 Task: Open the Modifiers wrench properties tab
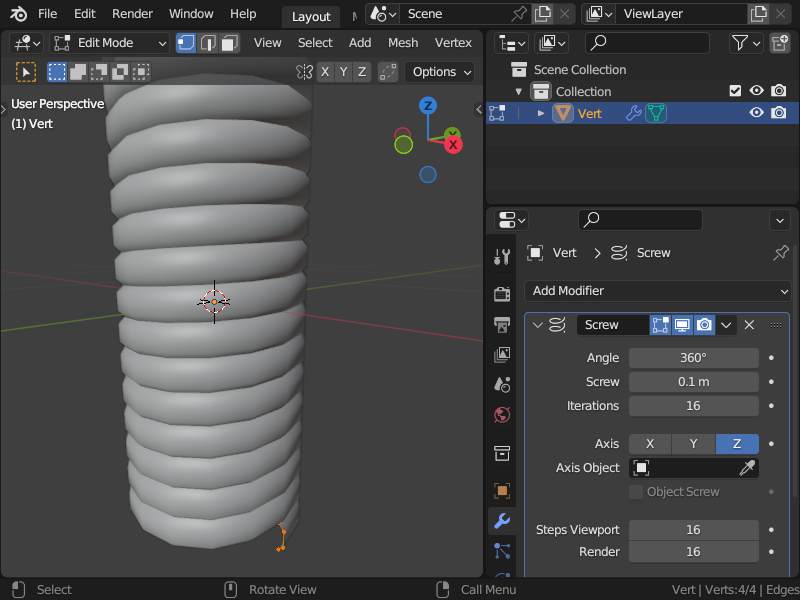click(x=502, y=521)
